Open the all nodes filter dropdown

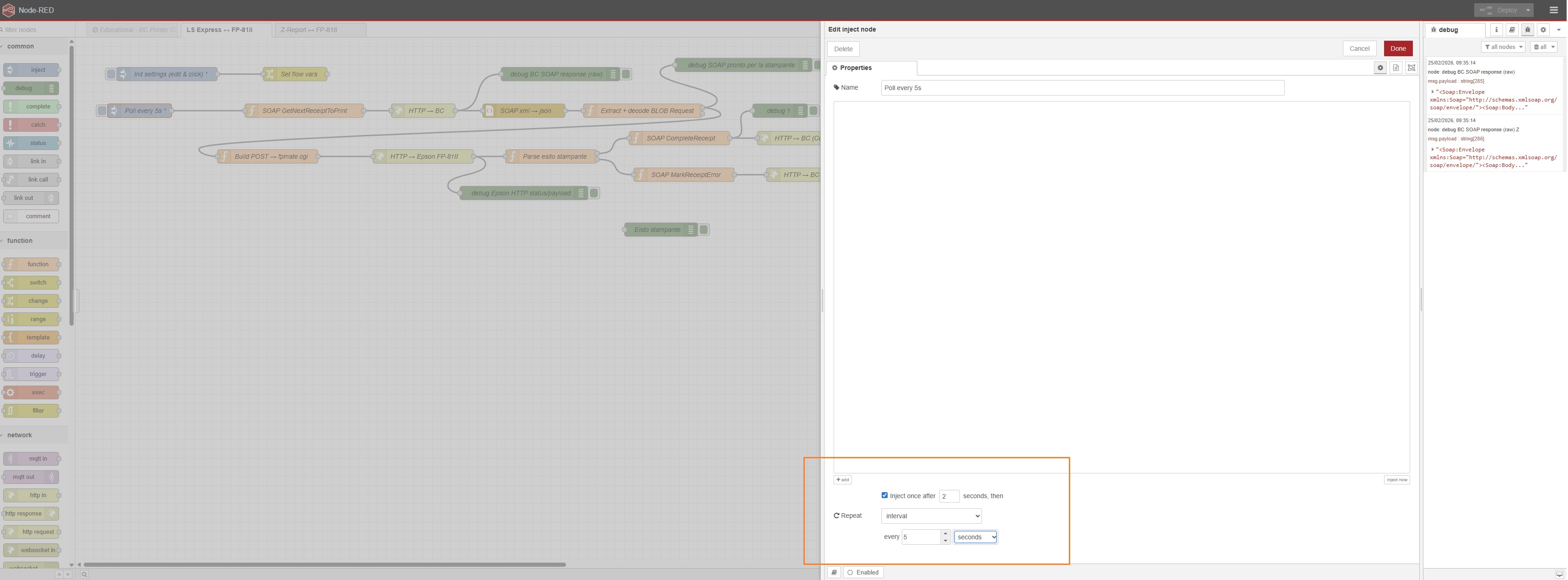pyautogui.click(x=1502, y=47)
